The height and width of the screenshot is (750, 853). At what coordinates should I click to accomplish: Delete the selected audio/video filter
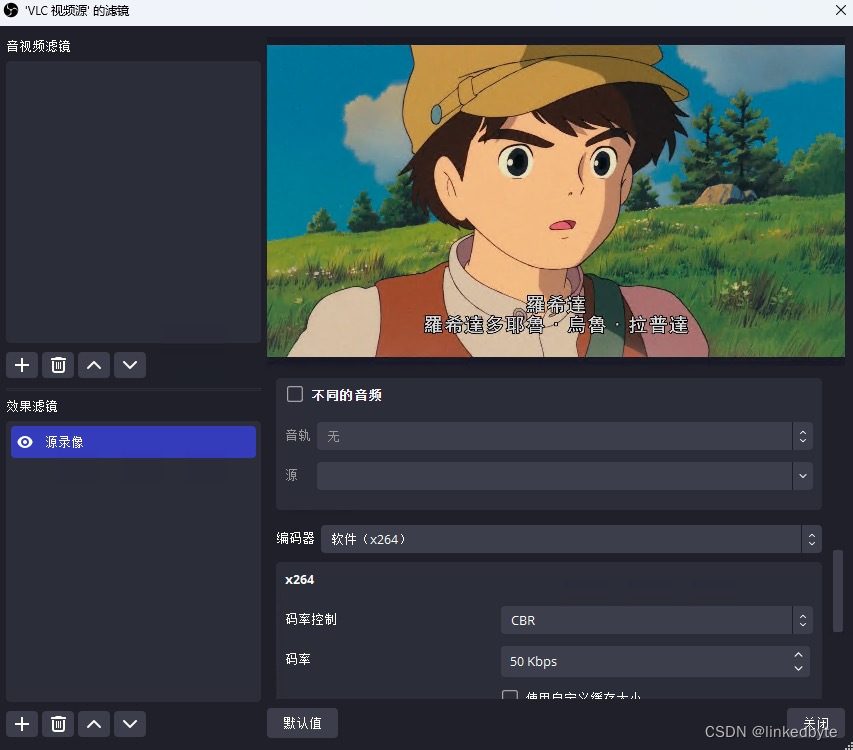tap(58, 365)
